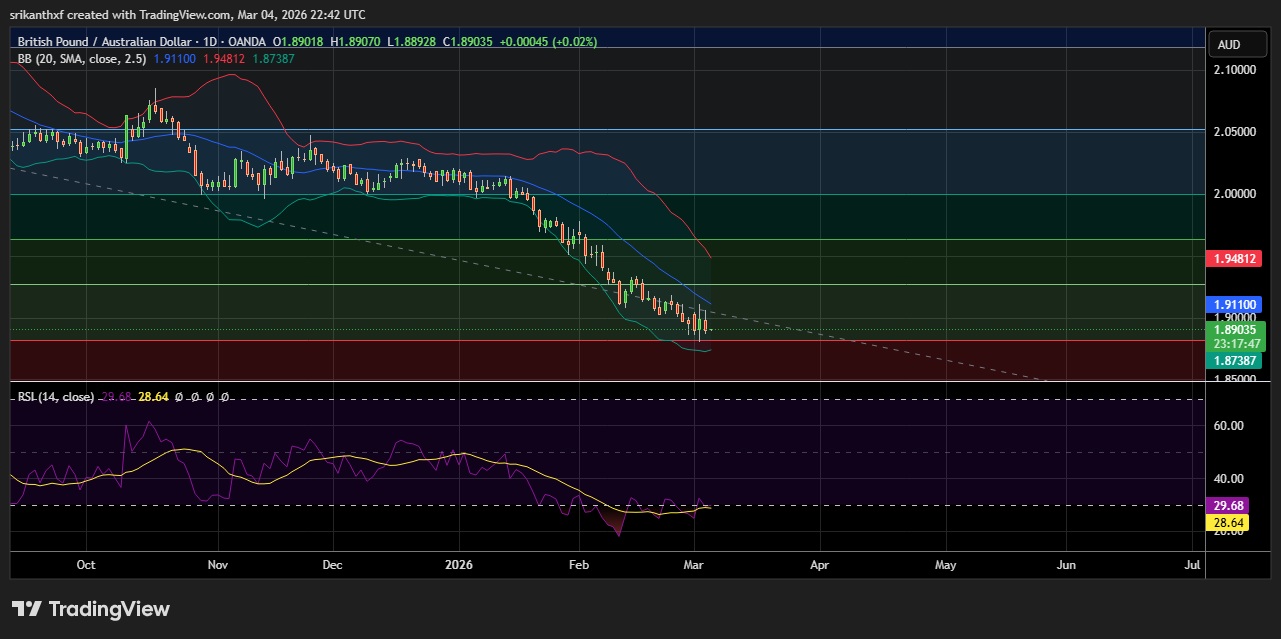Click the 2.10000 price axis label

1234,70
